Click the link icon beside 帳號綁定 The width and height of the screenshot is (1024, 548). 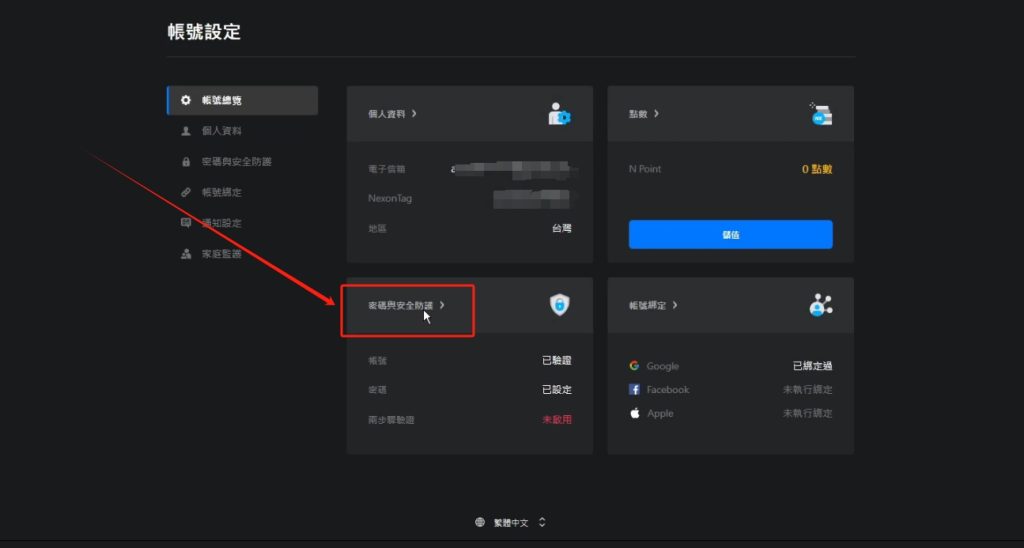click(185, 192)
